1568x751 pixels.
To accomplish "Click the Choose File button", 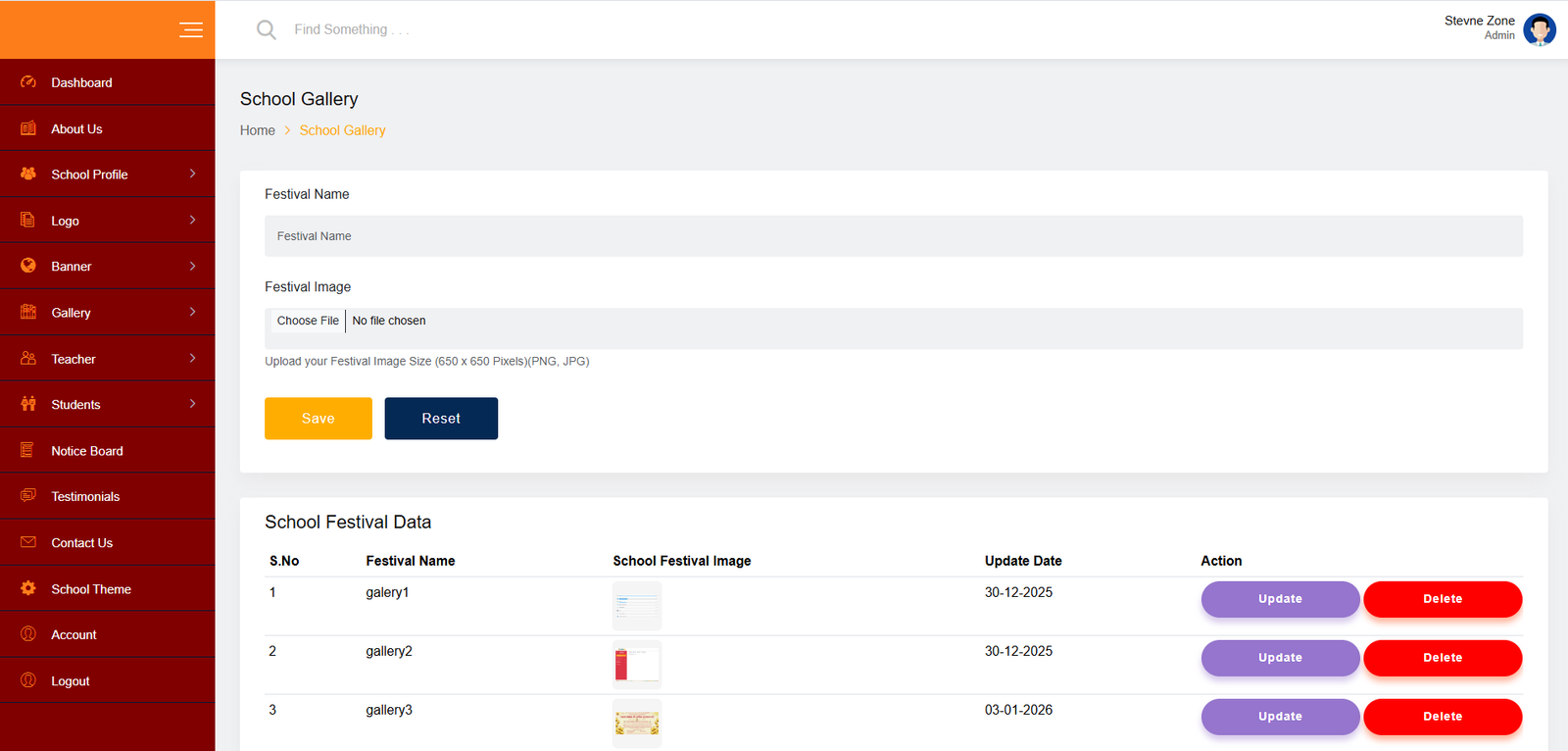I will point(308,321).
